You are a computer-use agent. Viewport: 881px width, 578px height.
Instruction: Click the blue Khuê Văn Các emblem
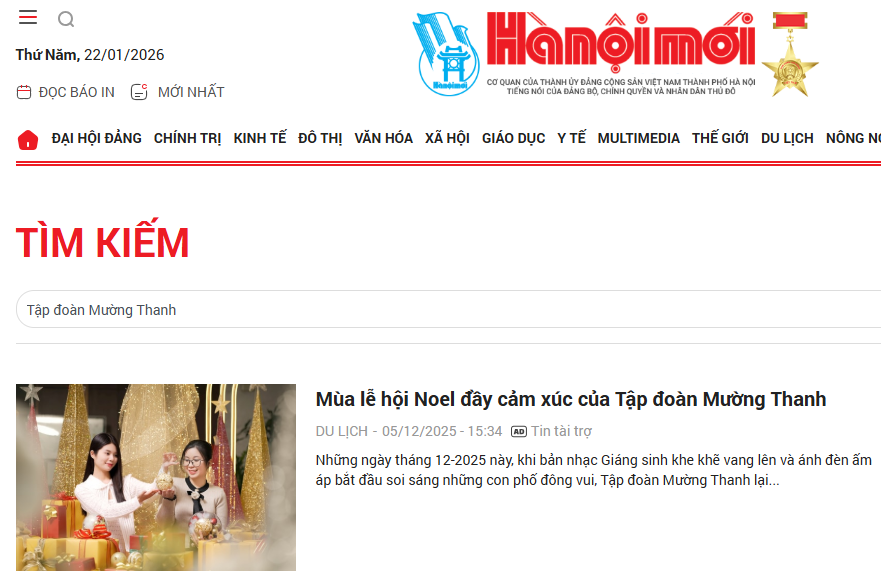coord(446,54)
